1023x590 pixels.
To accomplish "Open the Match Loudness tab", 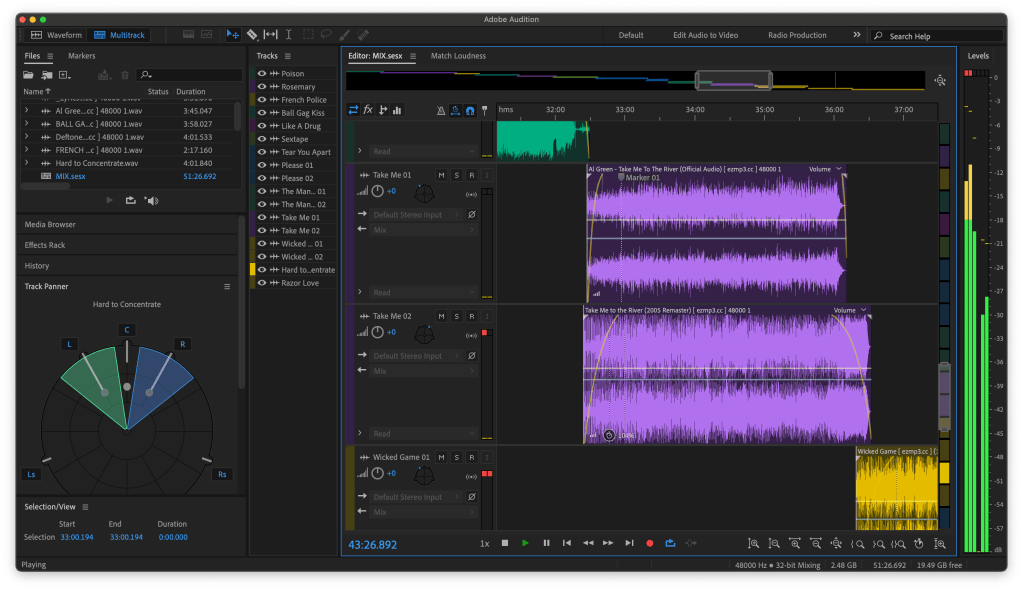I will (x=458, y=56).
